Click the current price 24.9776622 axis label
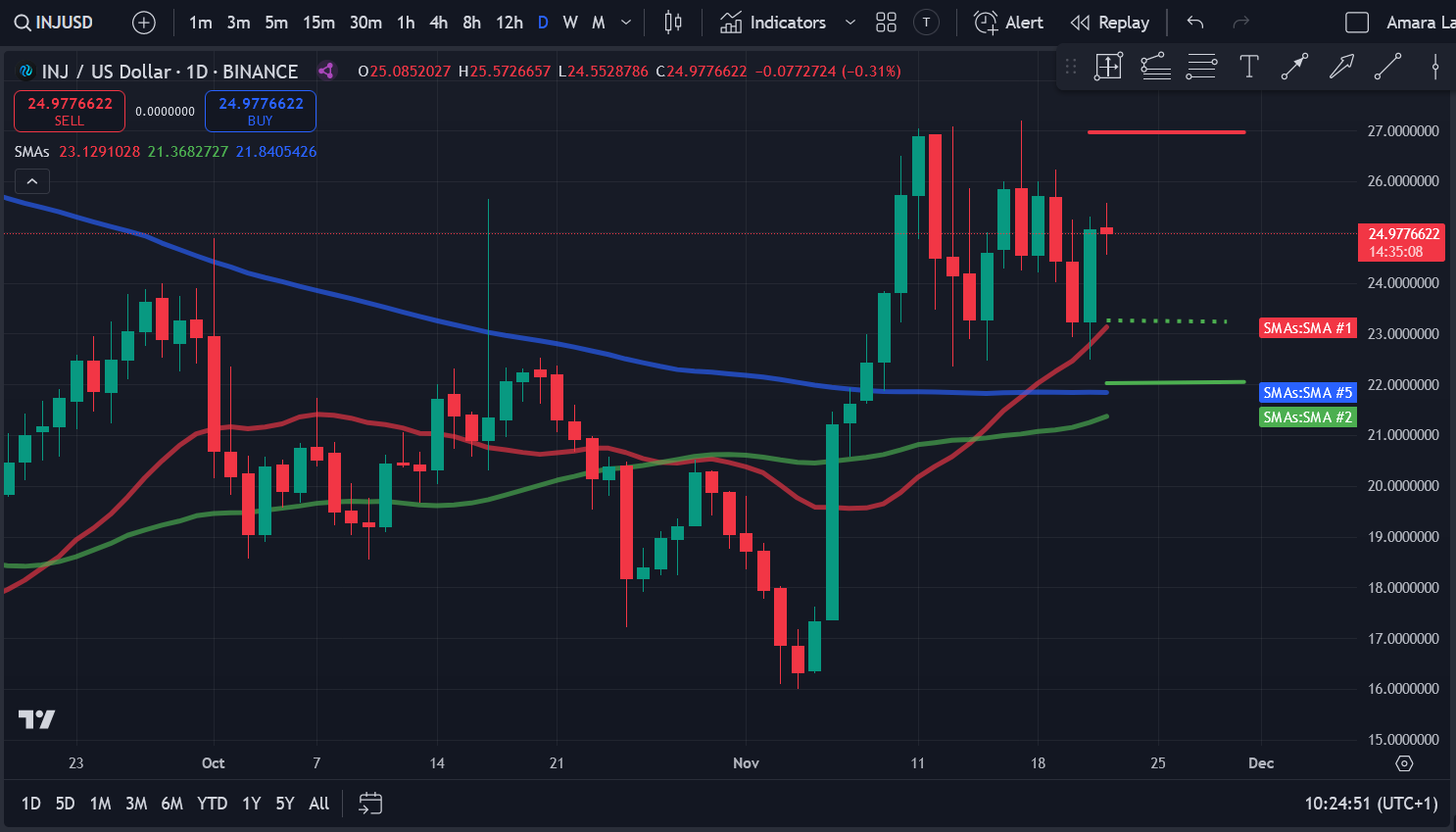Image resolution: width=1456 pixels, height=832 pixels. click(x=1401, y=242)
